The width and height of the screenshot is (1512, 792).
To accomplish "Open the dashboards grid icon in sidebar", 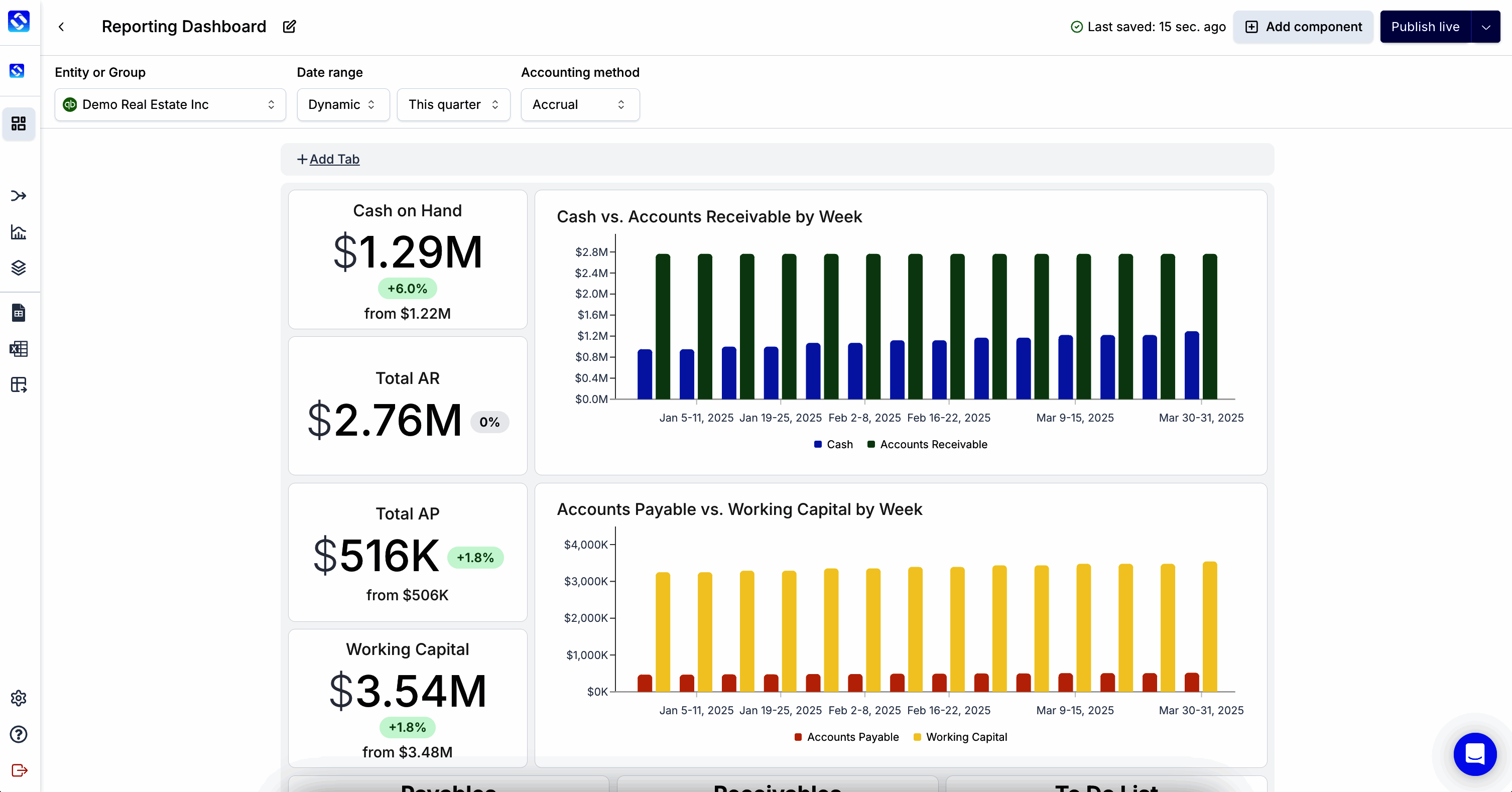I will pyautogui.click(x=19, y=123).
